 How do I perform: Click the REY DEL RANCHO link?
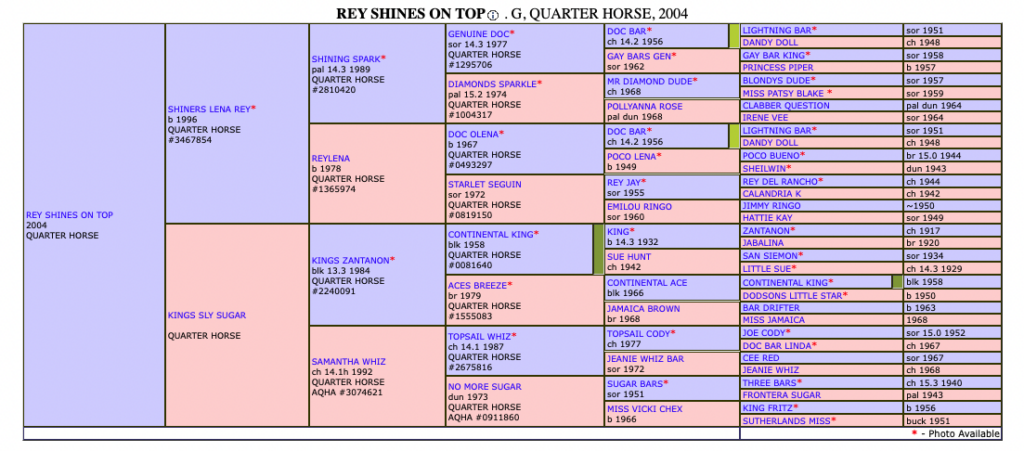click(780, 181)
